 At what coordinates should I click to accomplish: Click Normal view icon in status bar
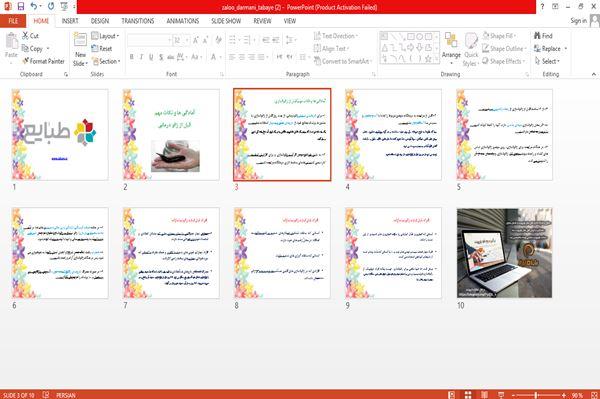coord(452,395)
